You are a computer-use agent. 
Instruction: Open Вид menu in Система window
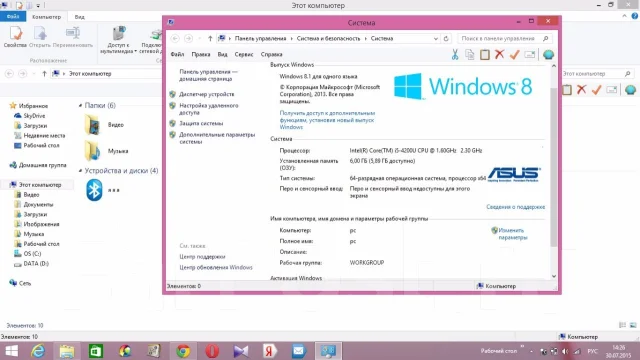pos(222,54)
